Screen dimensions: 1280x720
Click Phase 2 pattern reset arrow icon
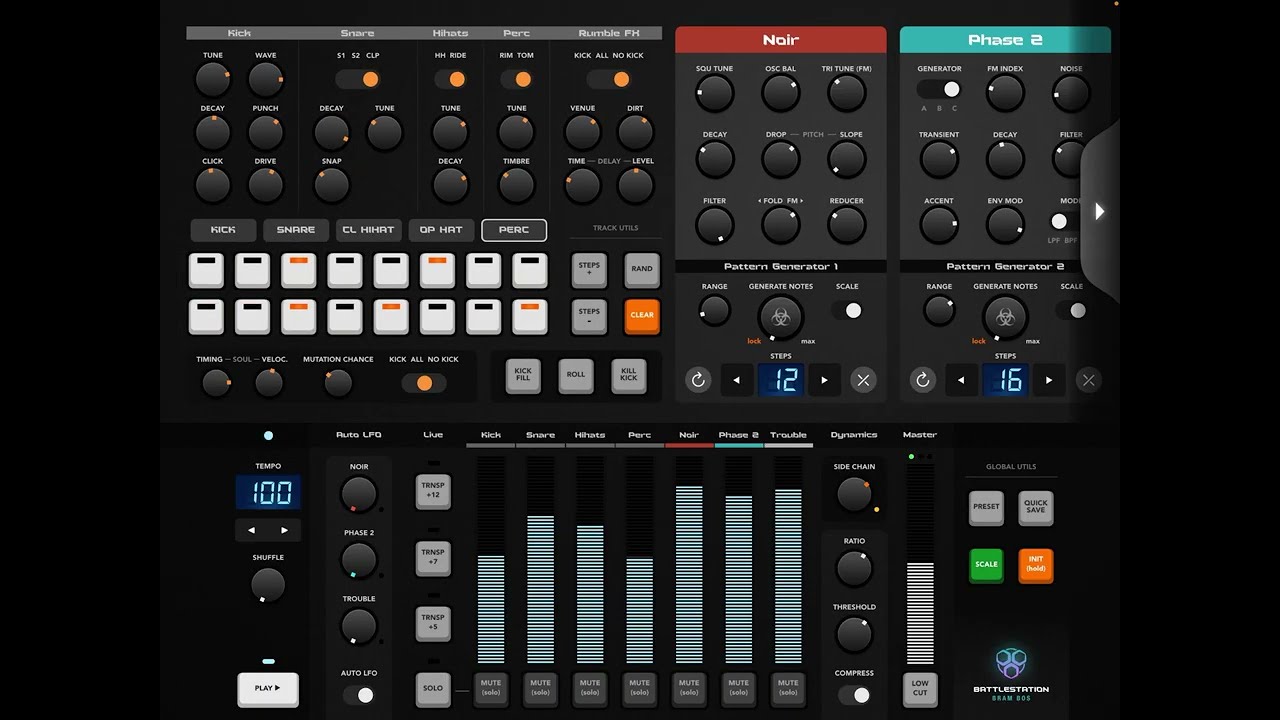point(923,380)
